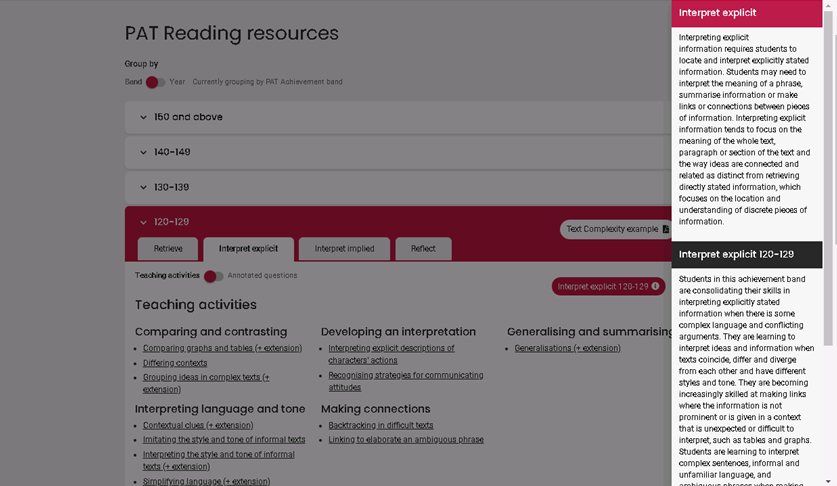Expand the 130-139 band section
The width and height of the screenshot is (837, 486).
tap(398, 187)
